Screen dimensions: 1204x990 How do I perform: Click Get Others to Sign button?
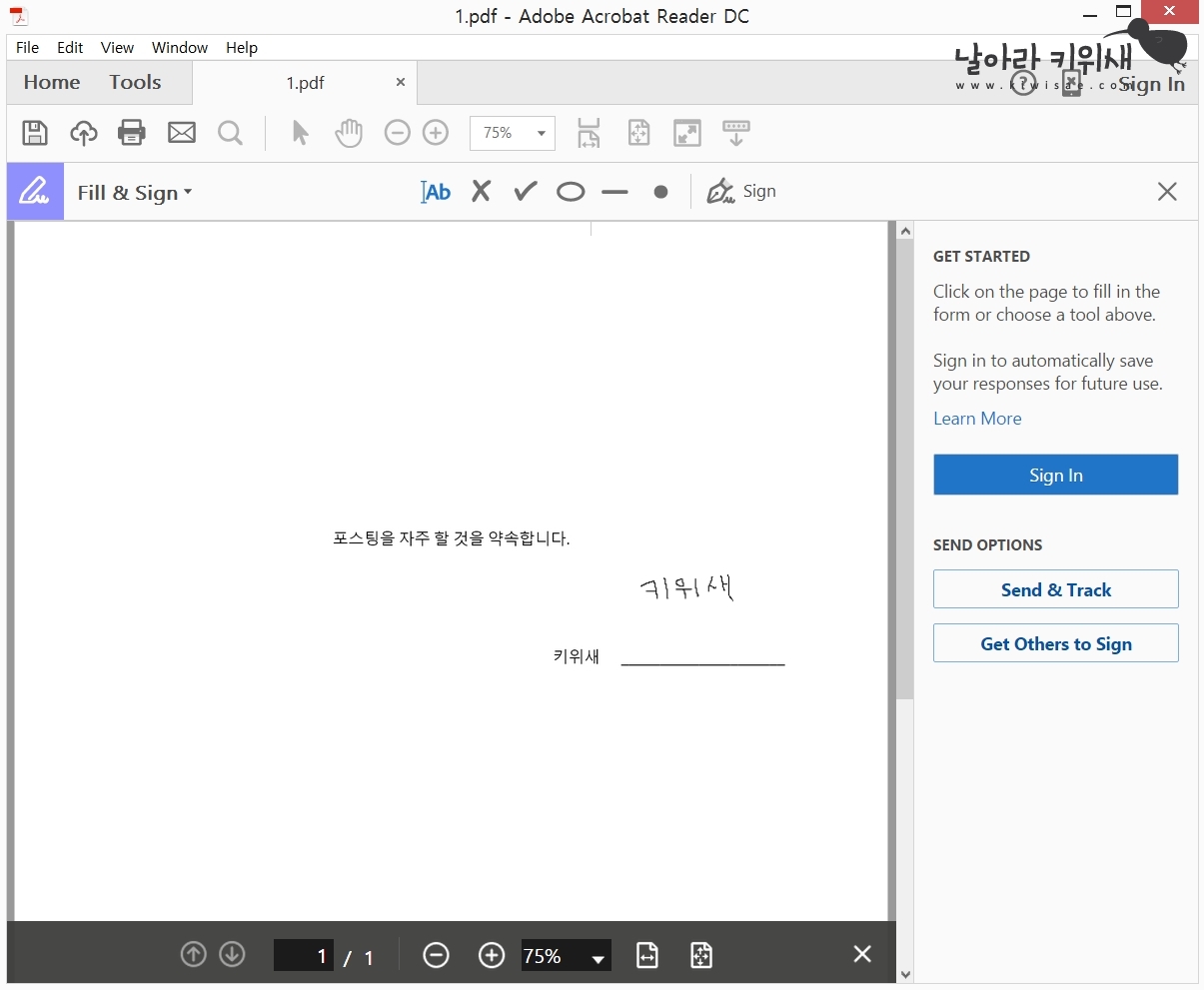(x=1056, y=643)
